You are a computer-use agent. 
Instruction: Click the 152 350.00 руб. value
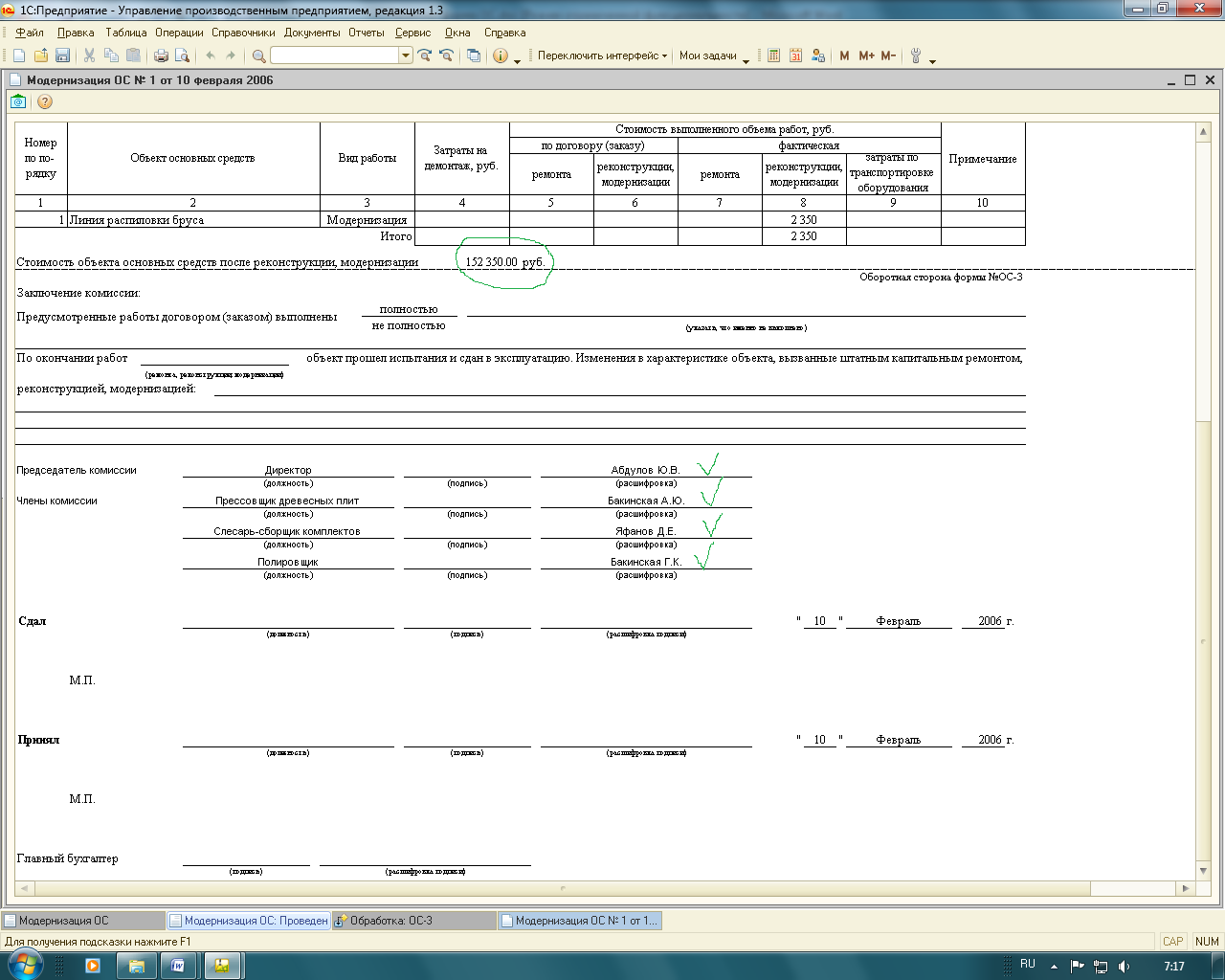pos(504,262)
